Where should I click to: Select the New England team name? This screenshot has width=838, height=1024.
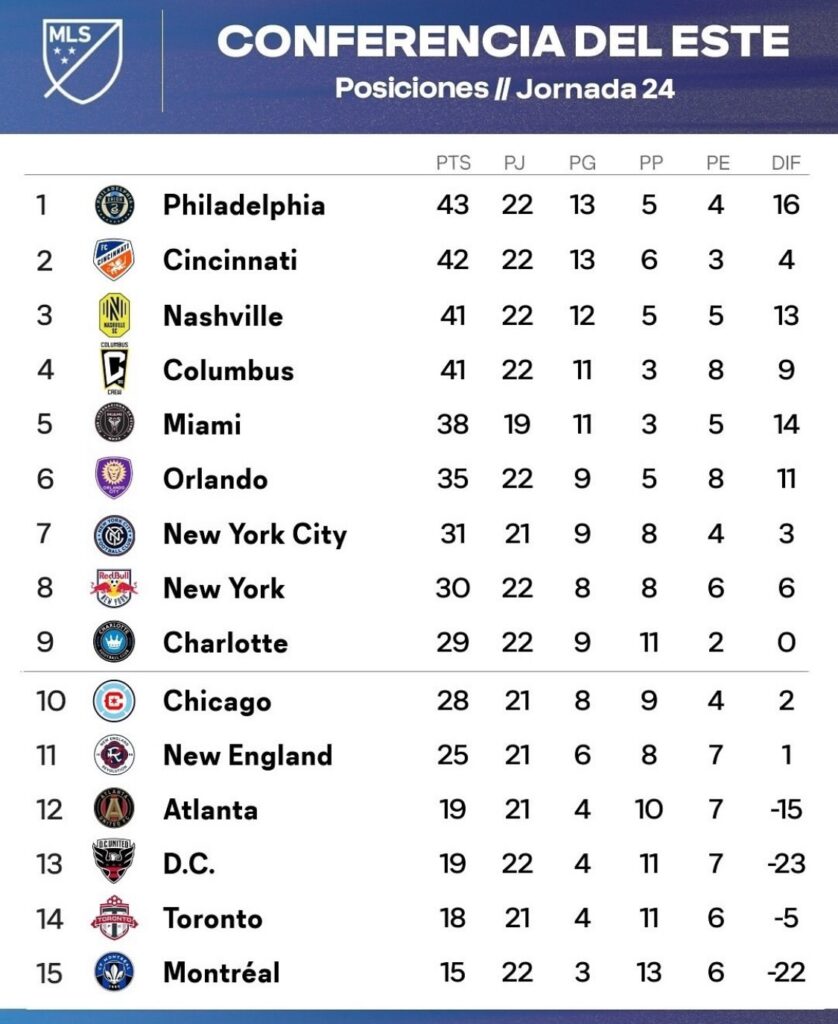pyautogui.click(x=247, y=755)
